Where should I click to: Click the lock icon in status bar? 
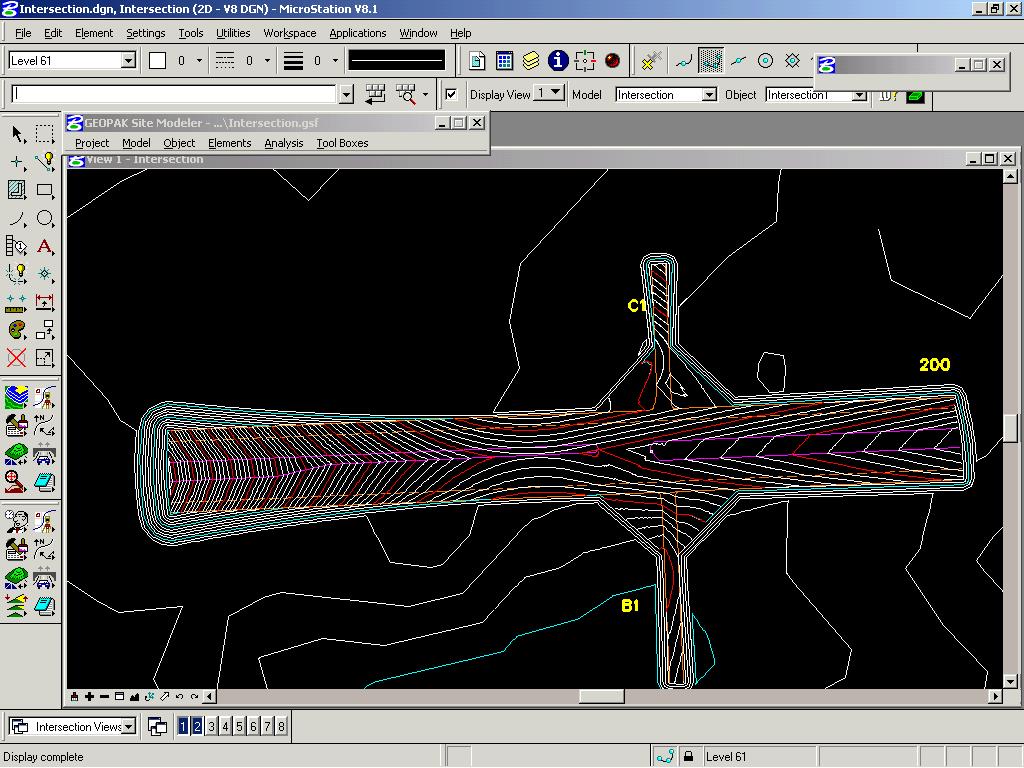click(688, 756)
